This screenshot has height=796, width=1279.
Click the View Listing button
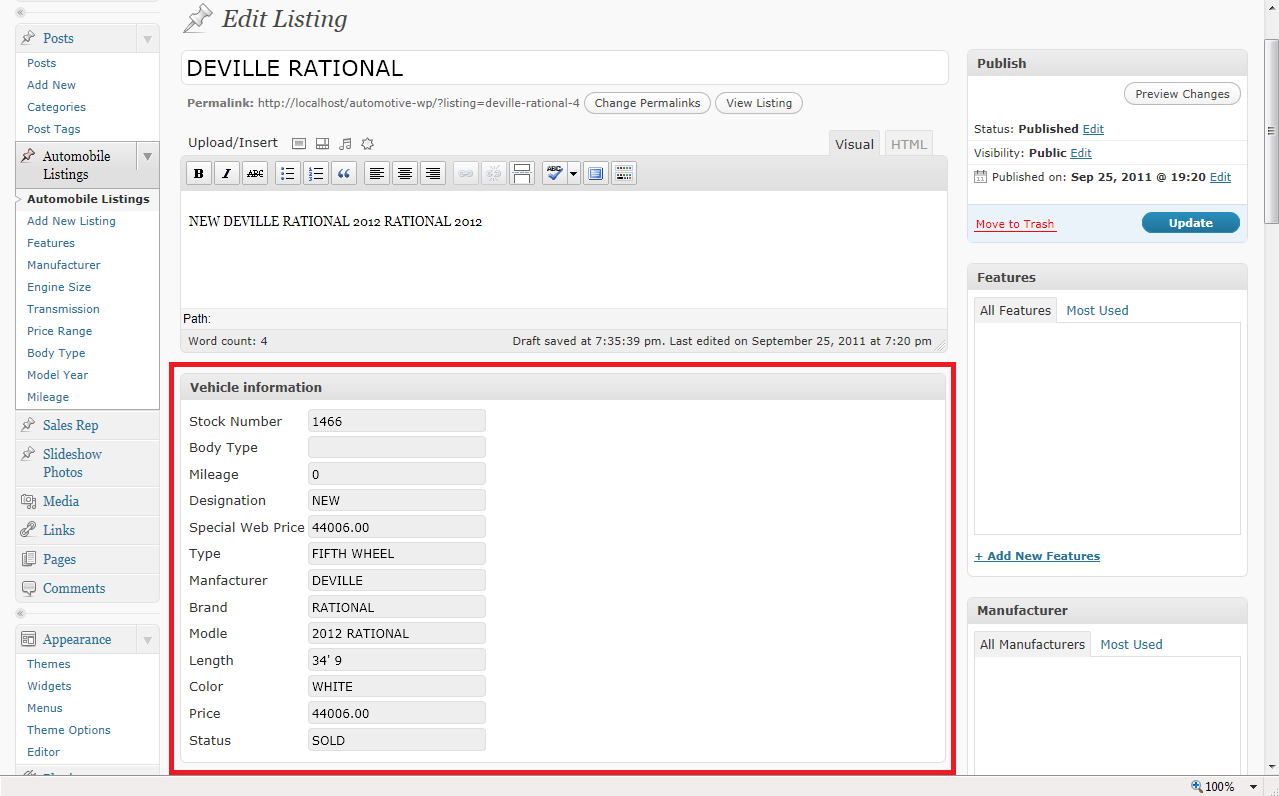(x=759, y=103)
